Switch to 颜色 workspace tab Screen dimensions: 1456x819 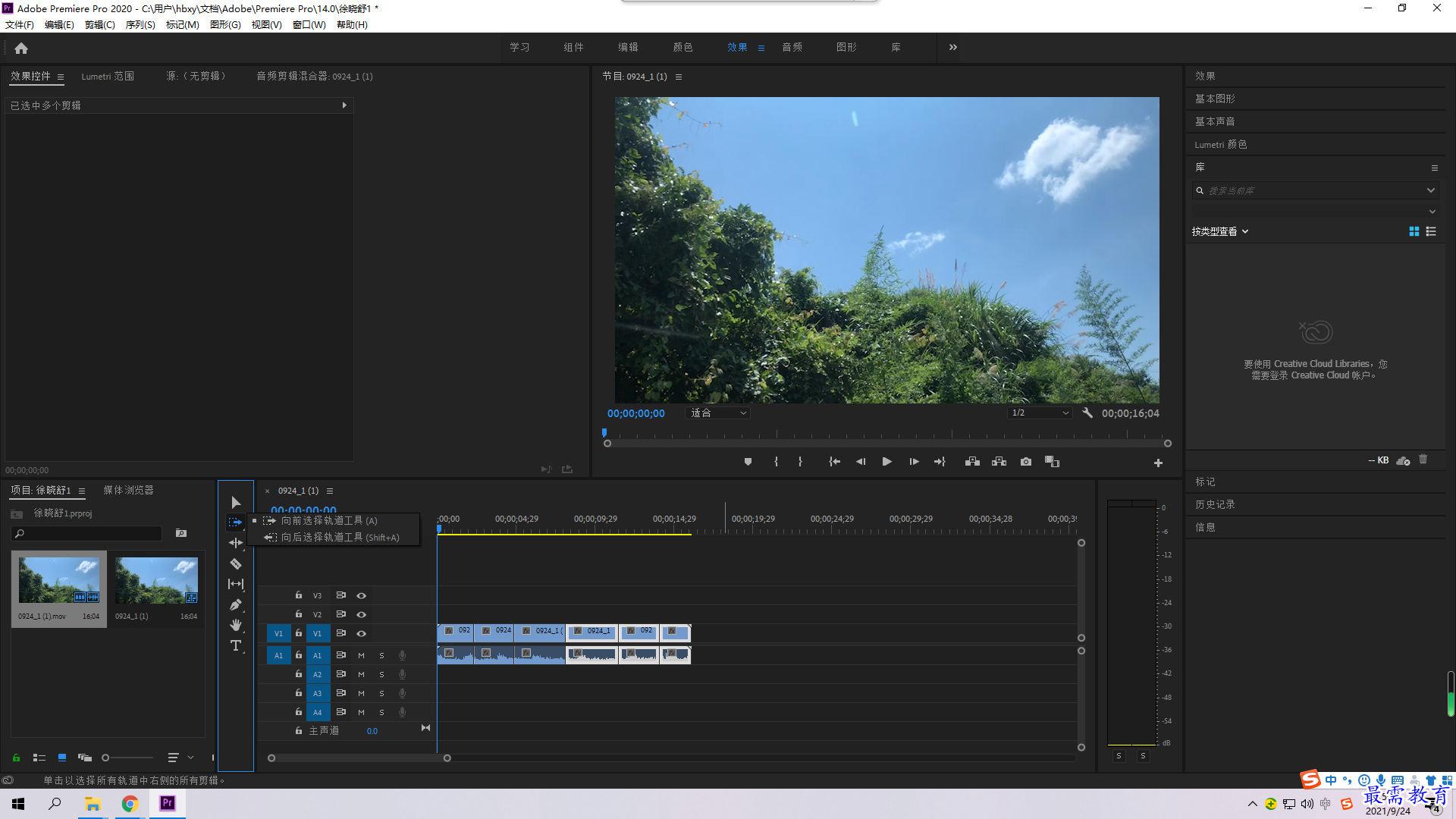[x=682, y=47]
